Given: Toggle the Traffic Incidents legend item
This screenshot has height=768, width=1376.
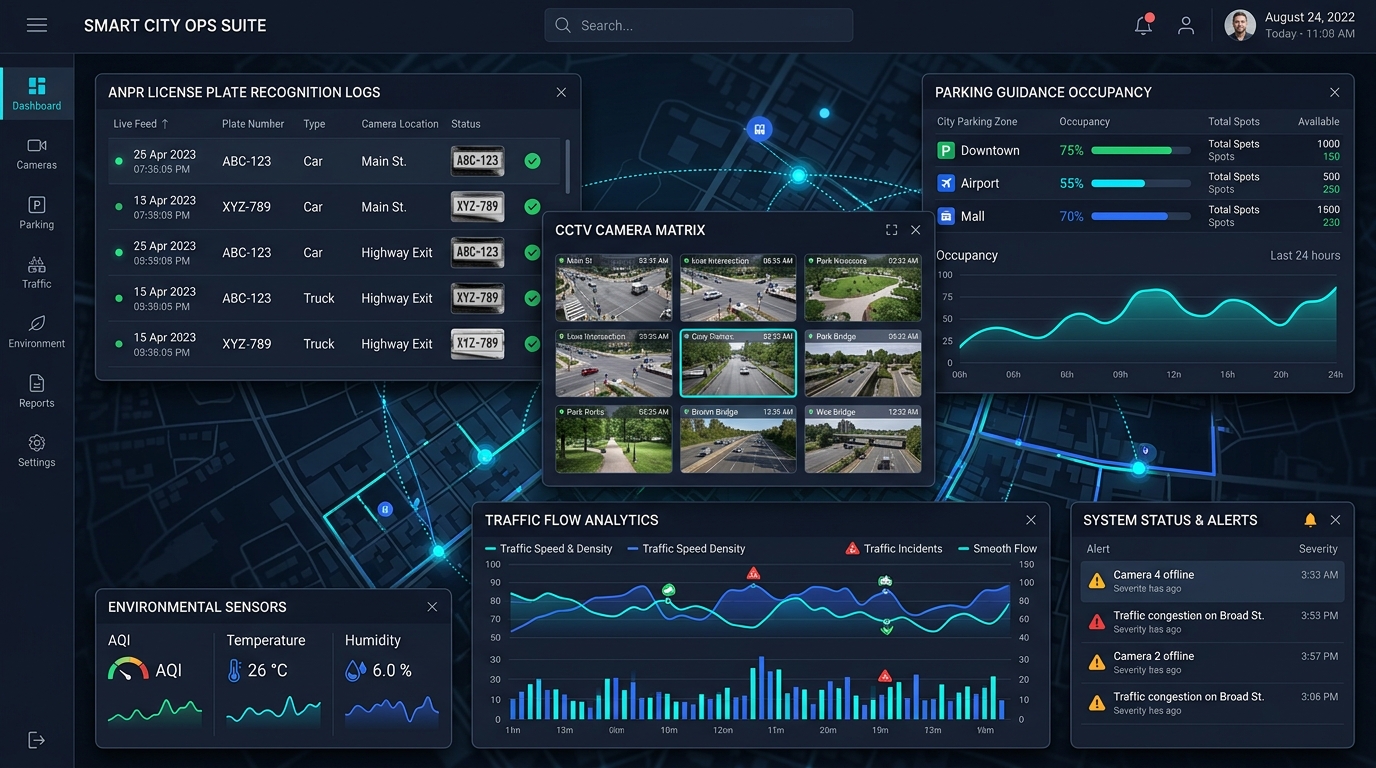Looking at the screenshot, I should (894, 548).
